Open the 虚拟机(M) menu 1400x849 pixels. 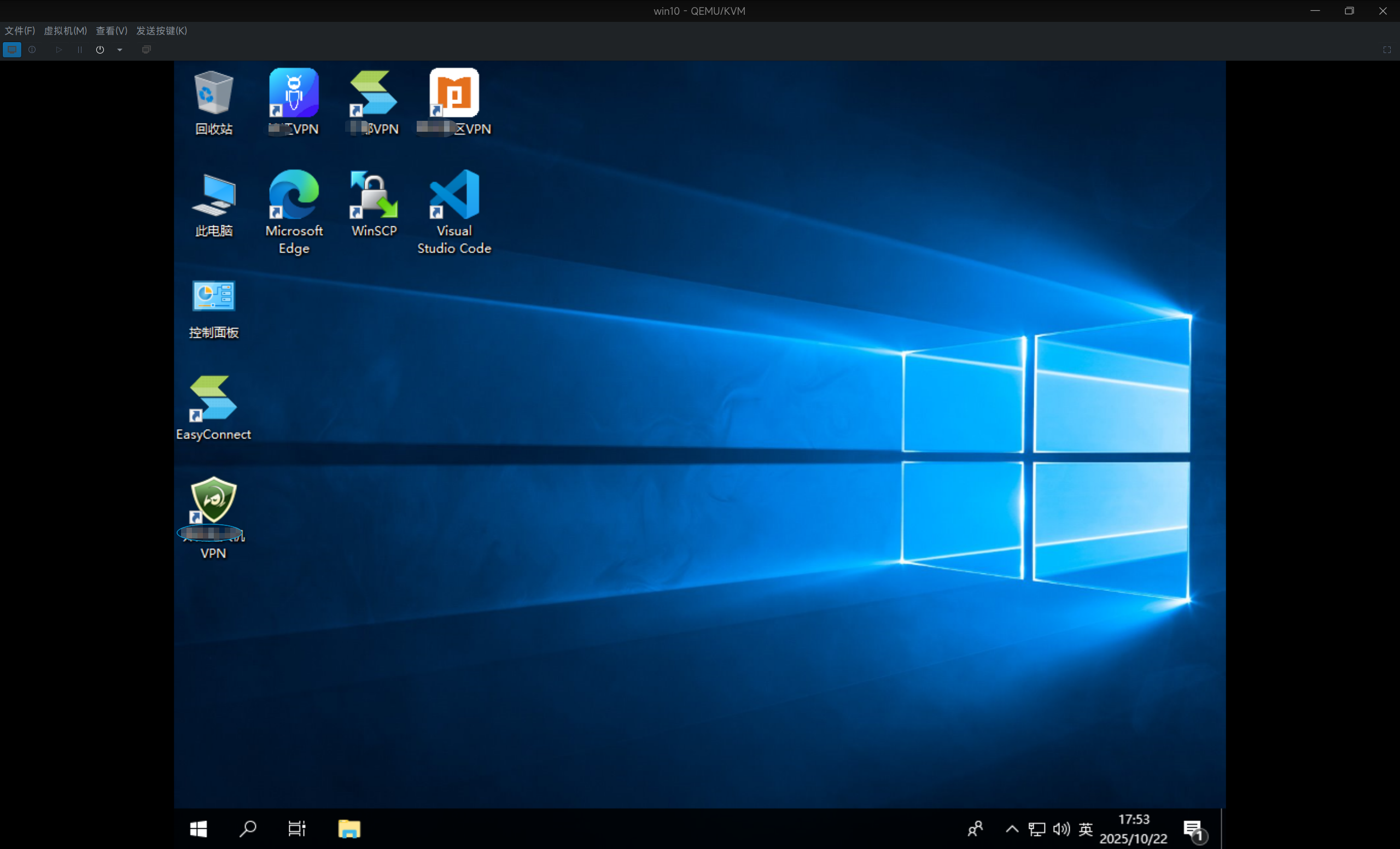tap(65, 31)
